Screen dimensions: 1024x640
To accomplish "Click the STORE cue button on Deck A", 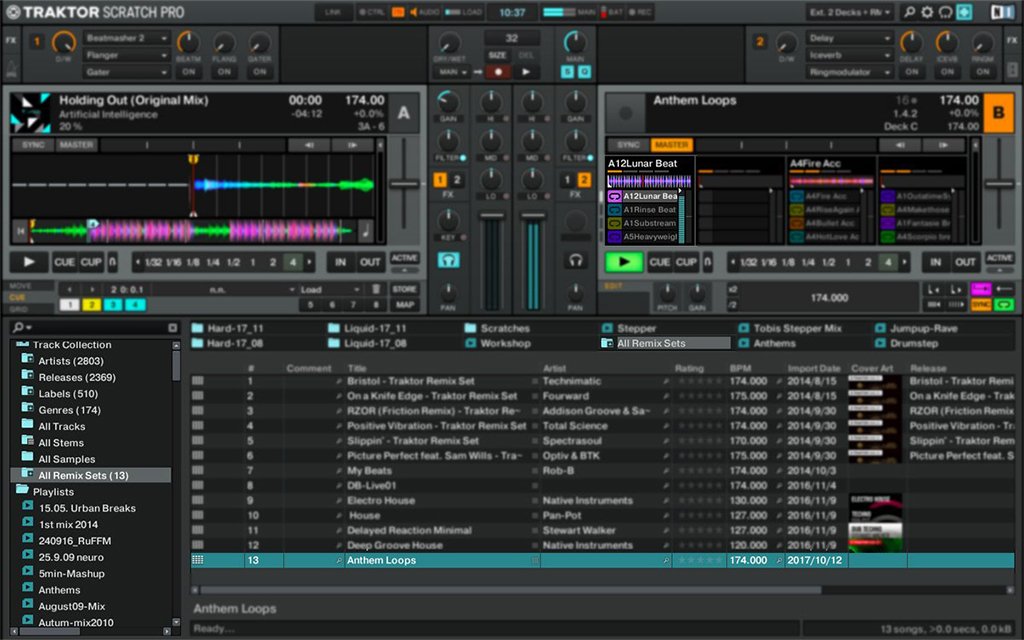I will coord(404,289).
